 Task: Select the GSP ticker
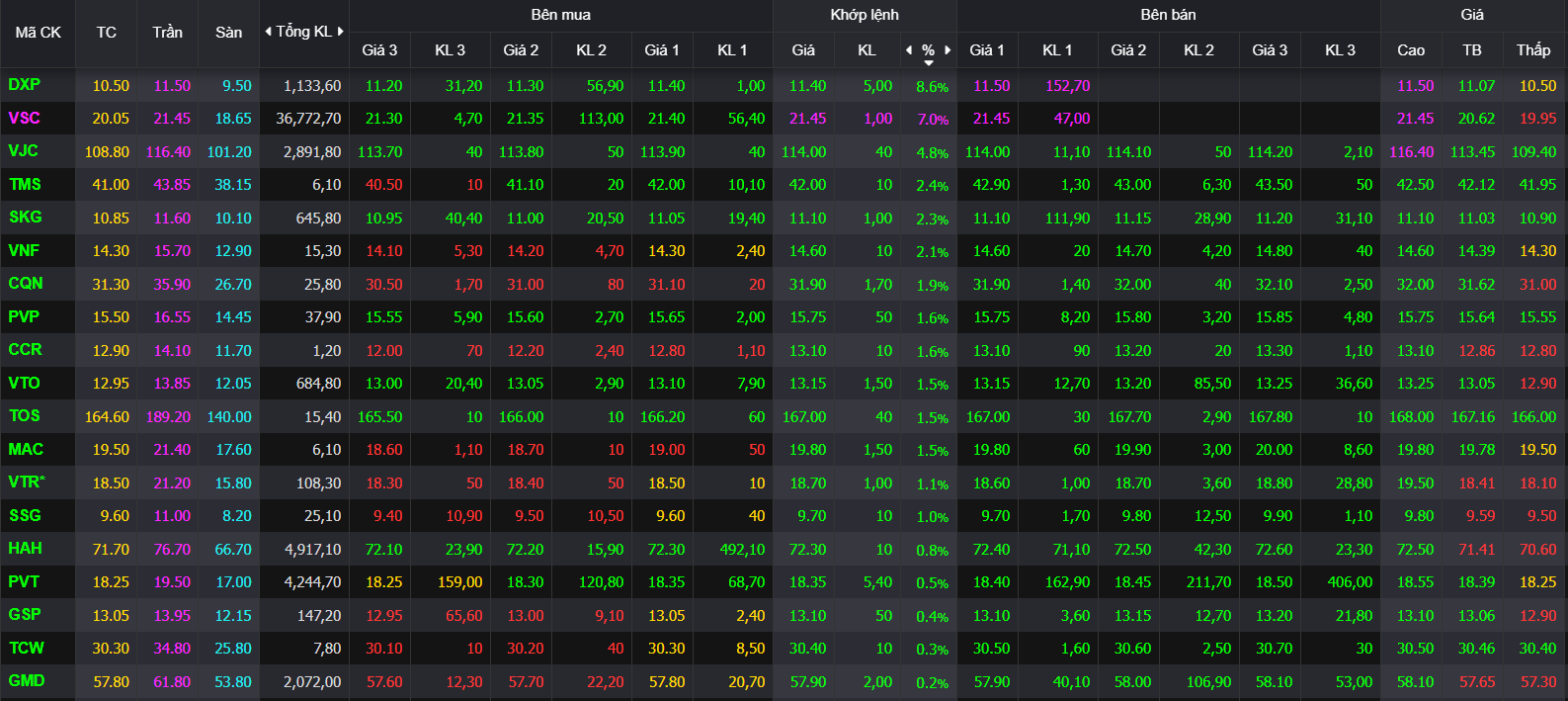point(25,615)
